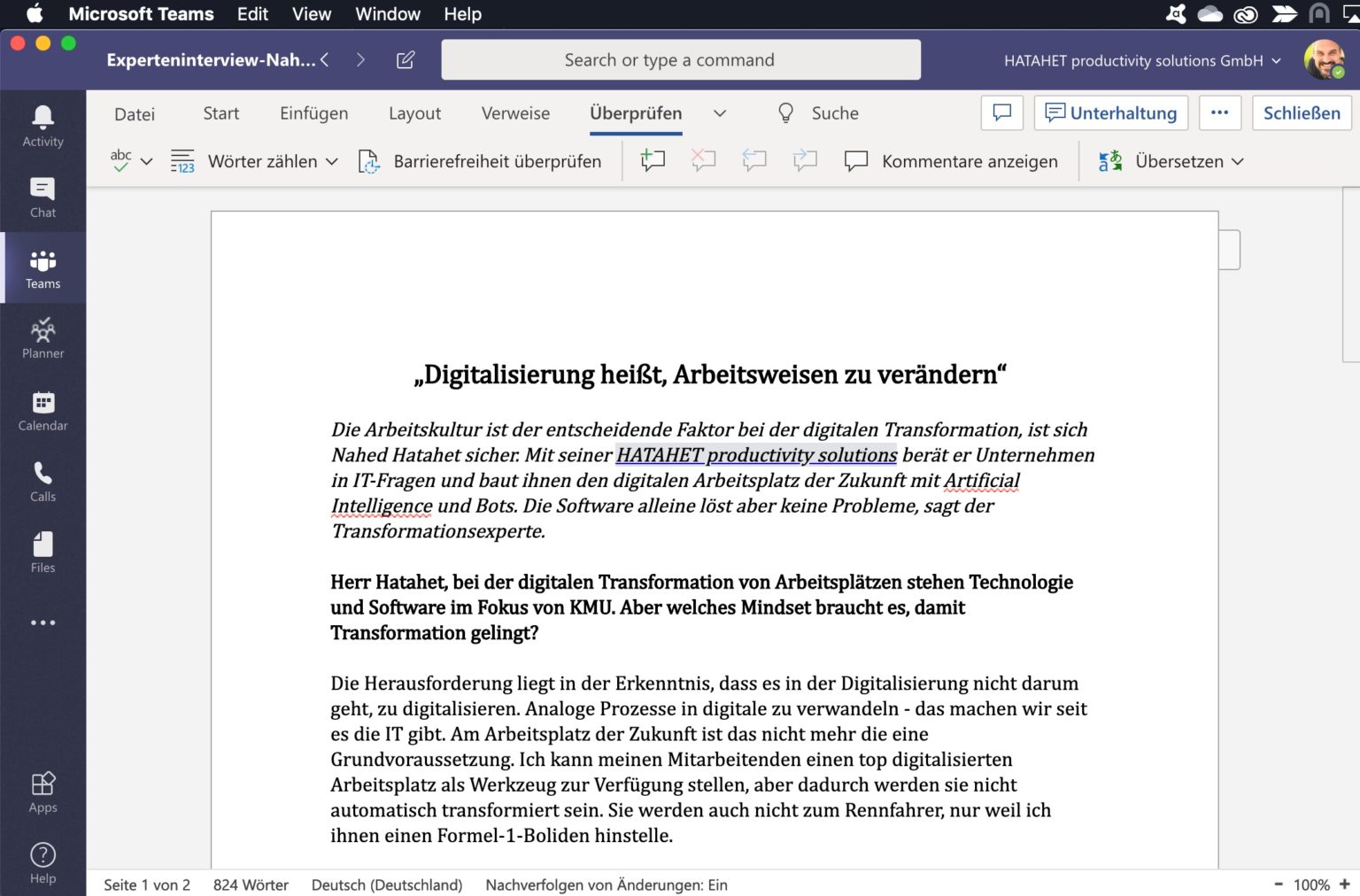Viewport: 1360px width, 896px height.
Task: Click the Experteninterview-Nah... document title
Action: click(x=211, y=59)
